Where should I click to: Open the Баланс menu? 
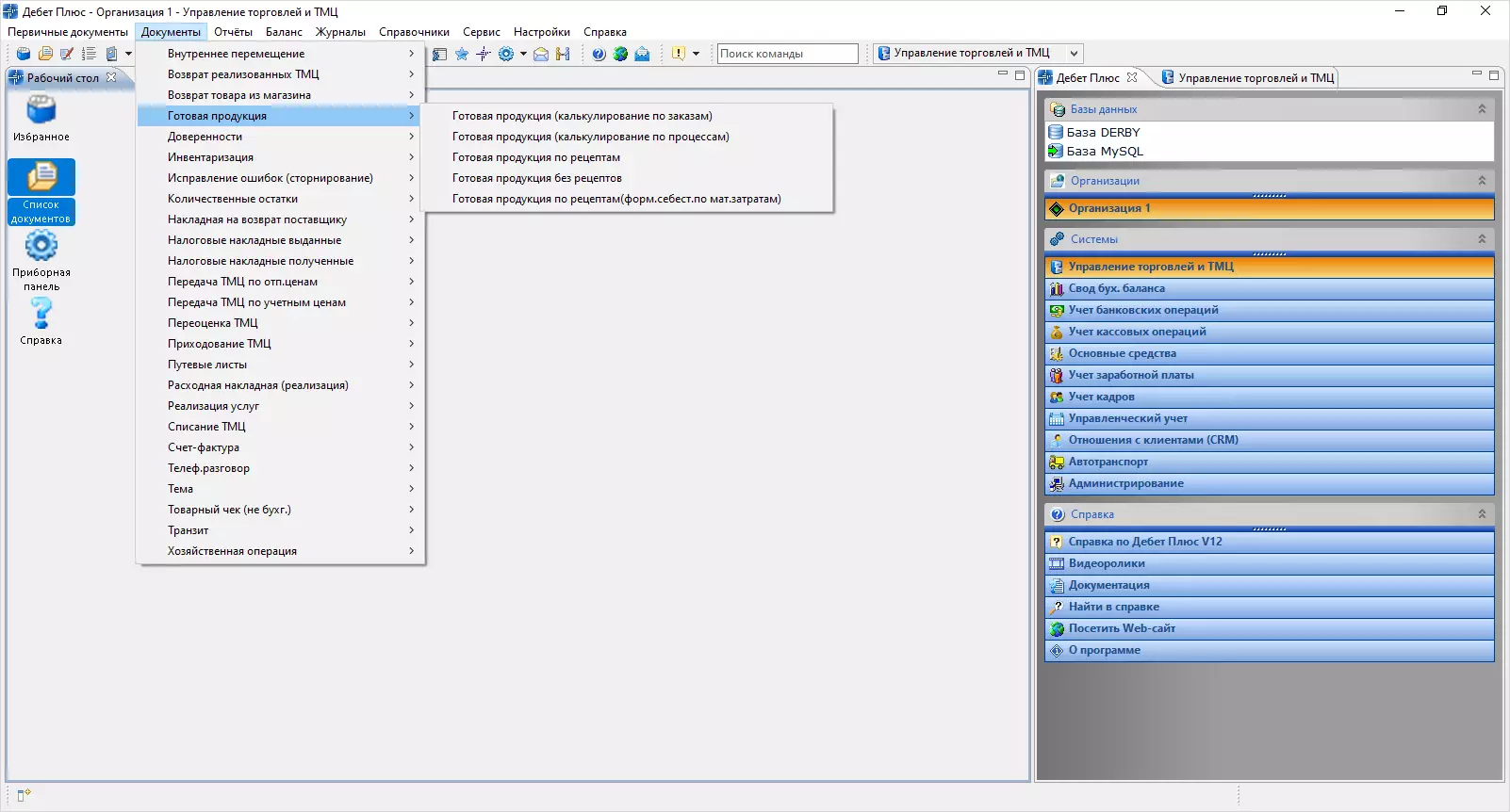coord(284,32)
